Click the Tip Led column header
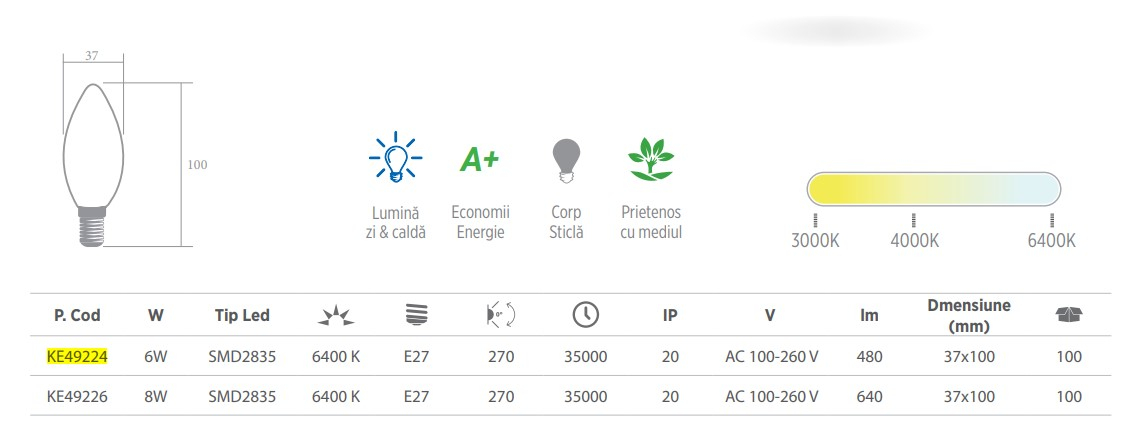Viewport: 1146px width, 440px height. 242,316
